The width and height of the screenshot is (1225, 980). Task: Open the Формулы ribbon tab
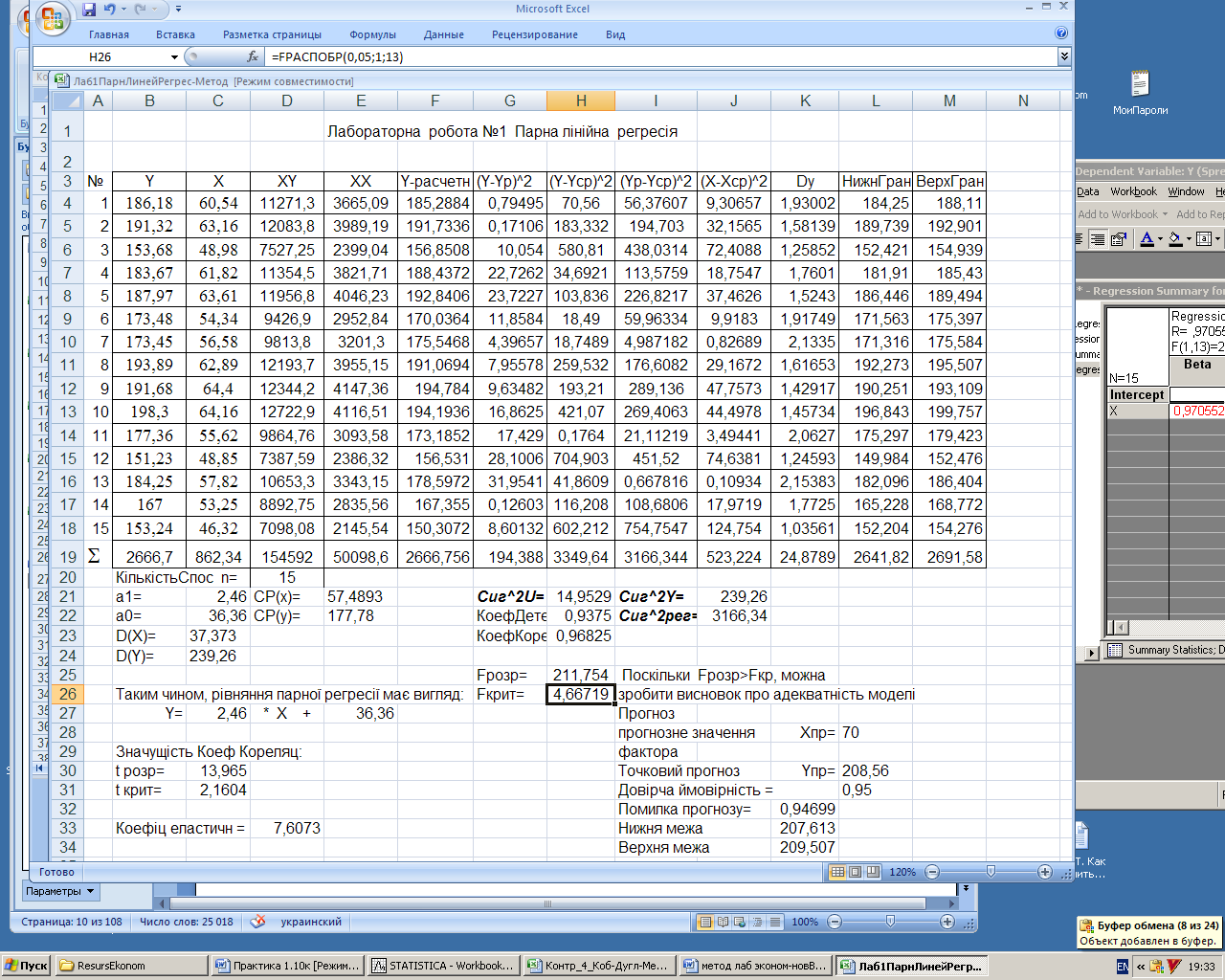tap(373, 34)
